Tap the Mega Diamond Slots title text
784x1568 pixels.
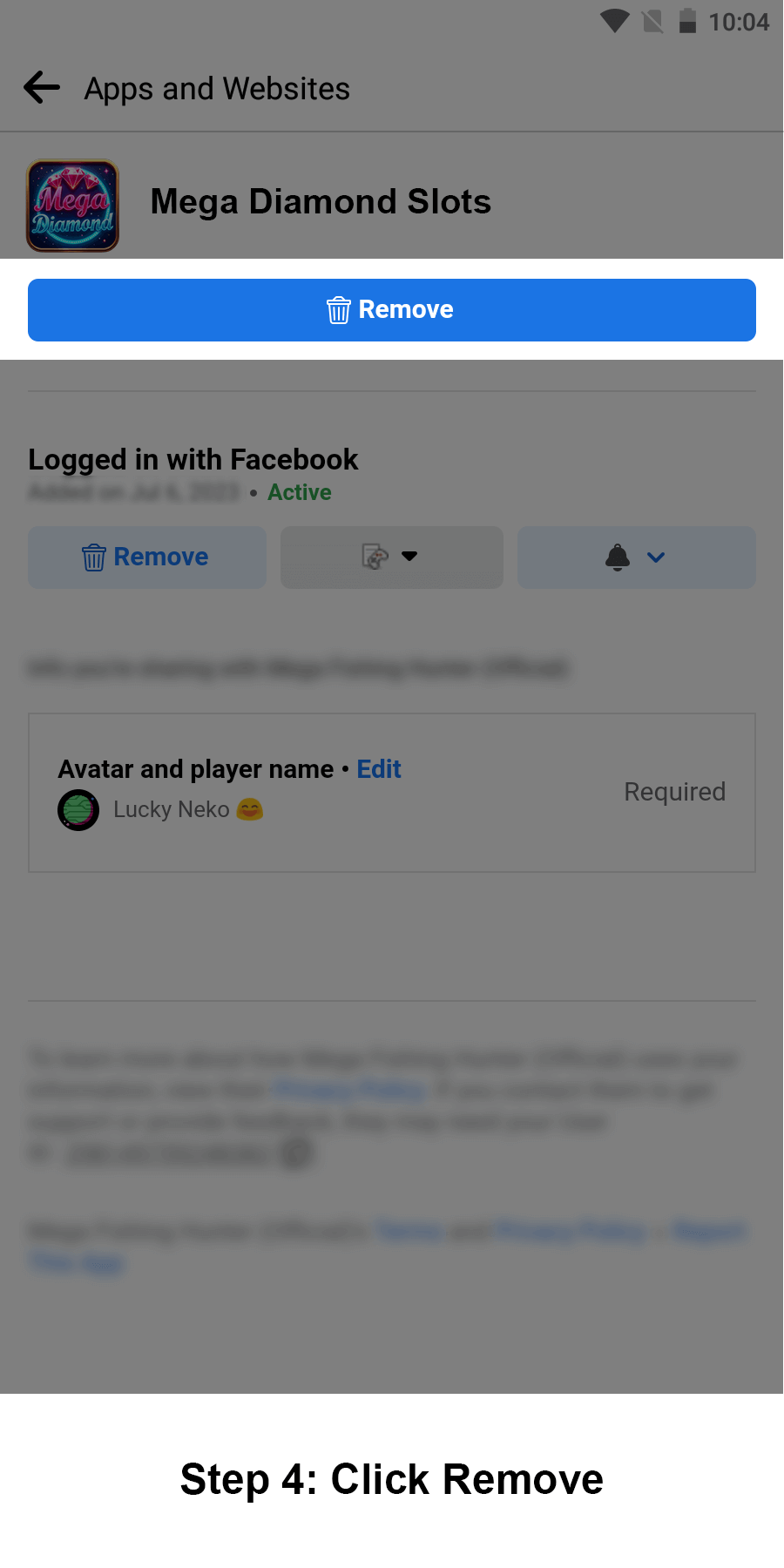tap(321, 201)
